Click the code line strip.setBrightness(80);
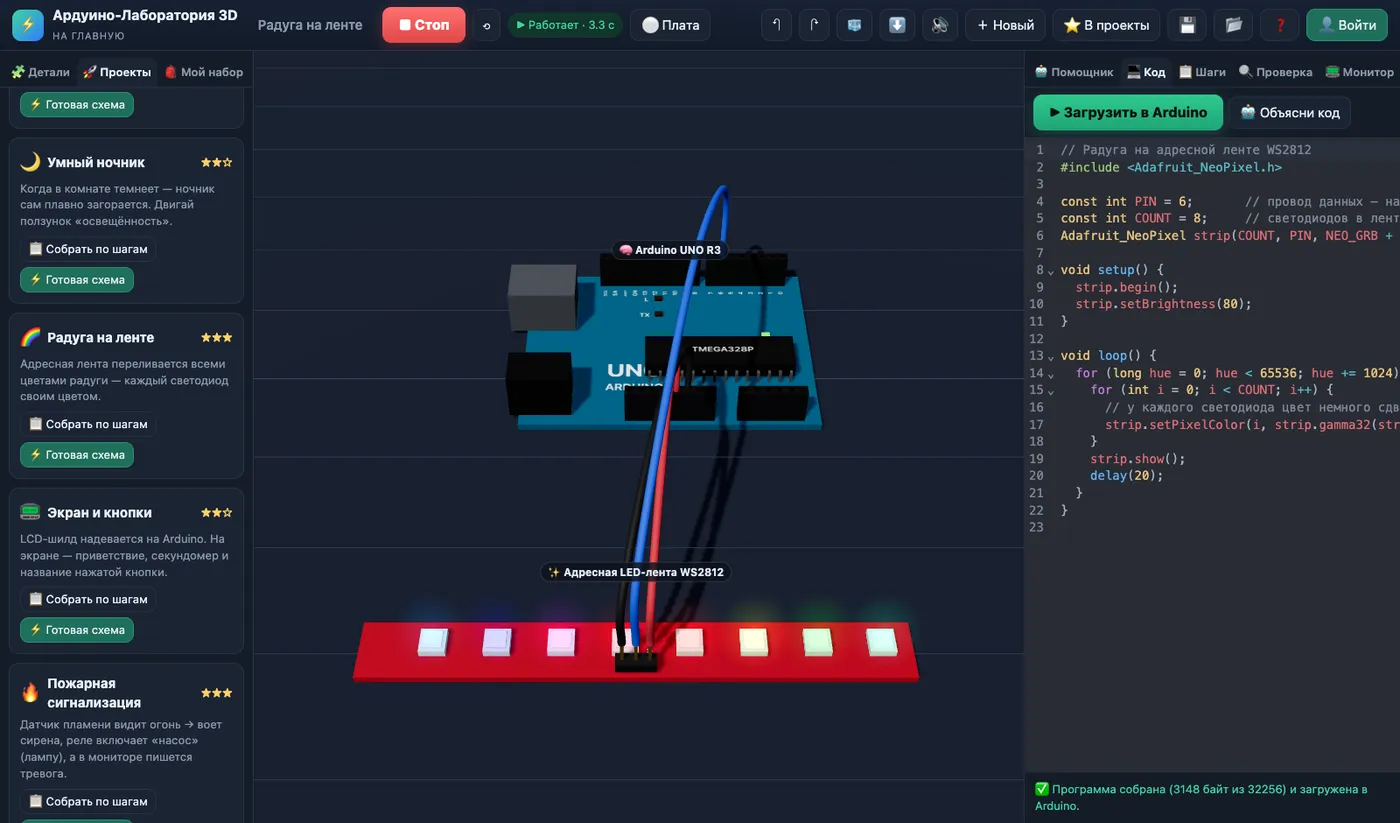Viewport: 1400px width, 823px height. 1164,304
